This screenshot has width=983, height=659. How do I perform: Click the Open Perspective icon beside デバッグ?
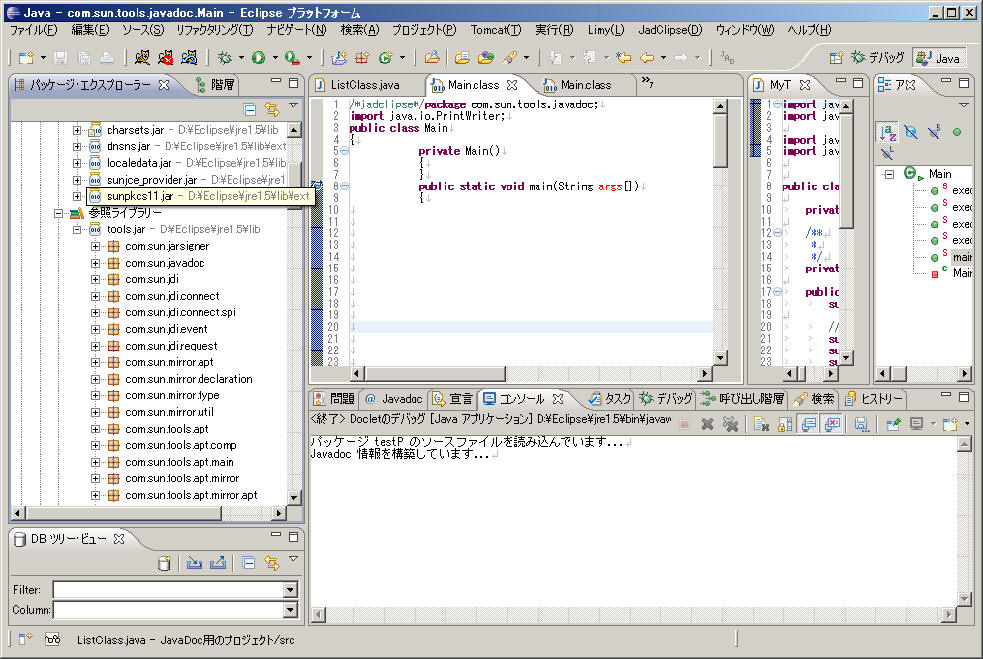(x=836, y=58)
